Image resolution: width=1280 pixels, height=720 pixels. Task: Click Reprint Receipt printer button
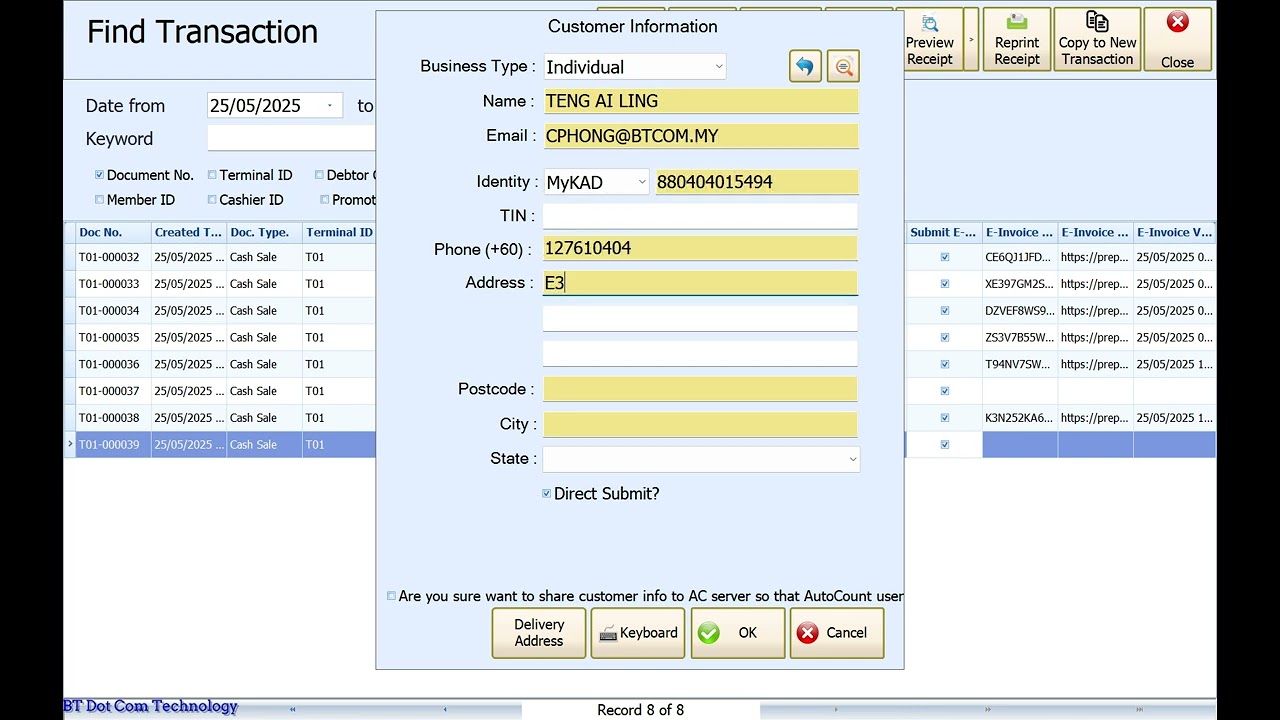tap(1017, 40)
